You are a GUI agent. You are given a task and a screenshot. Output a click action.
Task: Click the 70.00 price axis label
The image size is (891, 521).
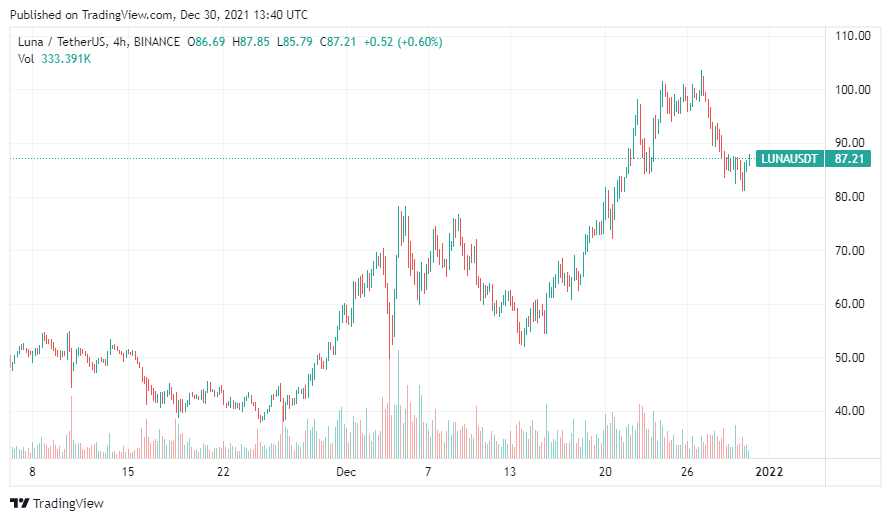850,251
